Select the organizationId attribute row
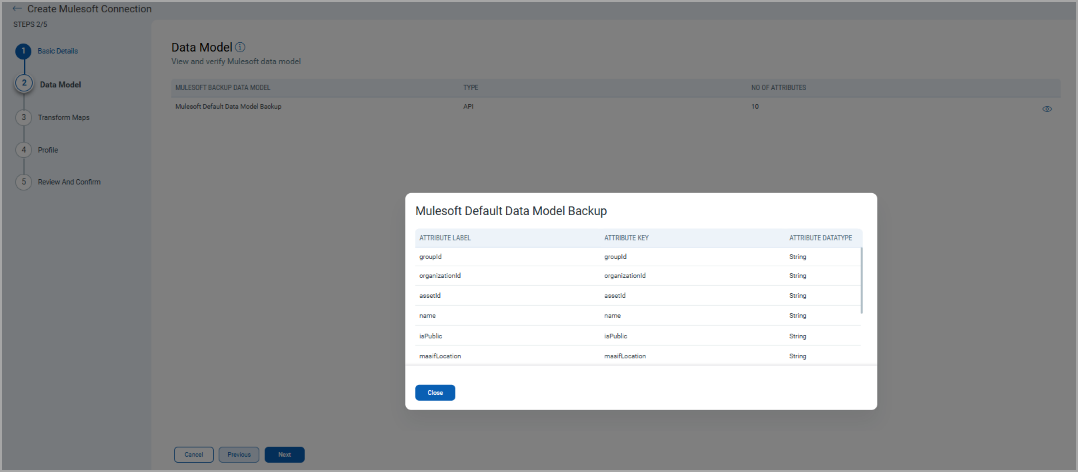Screen dimensions: 1078x472 point(636,276)
